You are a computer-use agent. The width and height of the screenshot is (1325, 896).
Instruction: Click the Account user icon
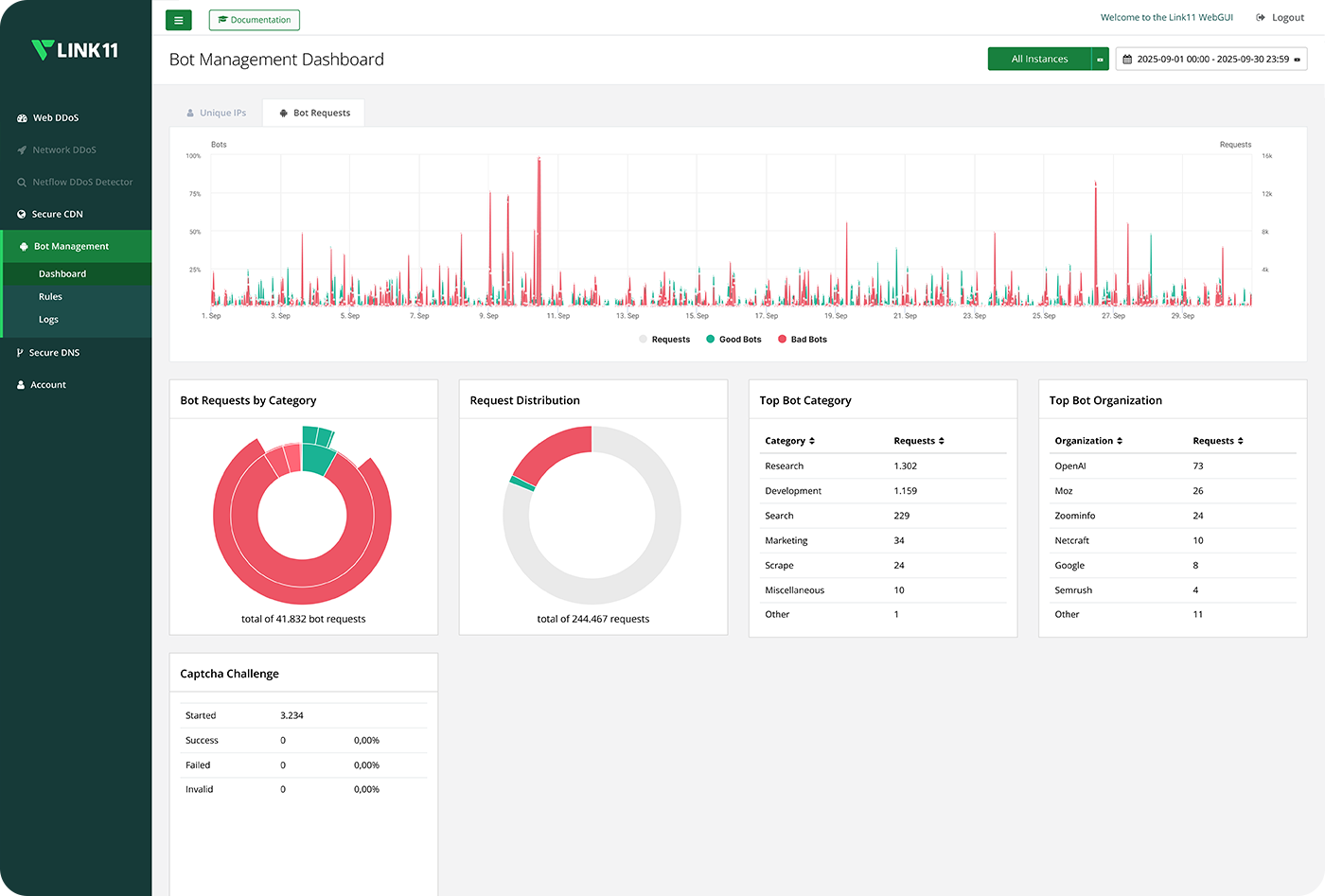pos(21,385)
